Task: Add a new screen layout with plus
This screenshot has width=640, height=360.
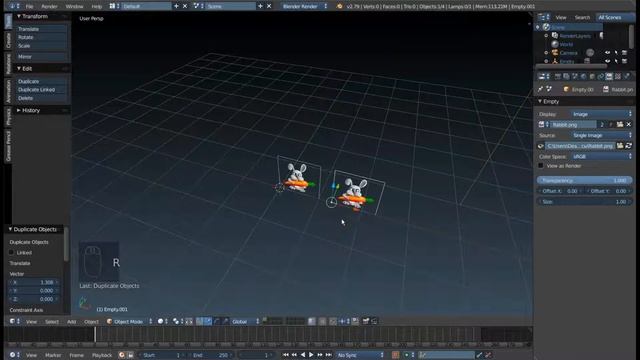Action: click(x=176, y=6)
